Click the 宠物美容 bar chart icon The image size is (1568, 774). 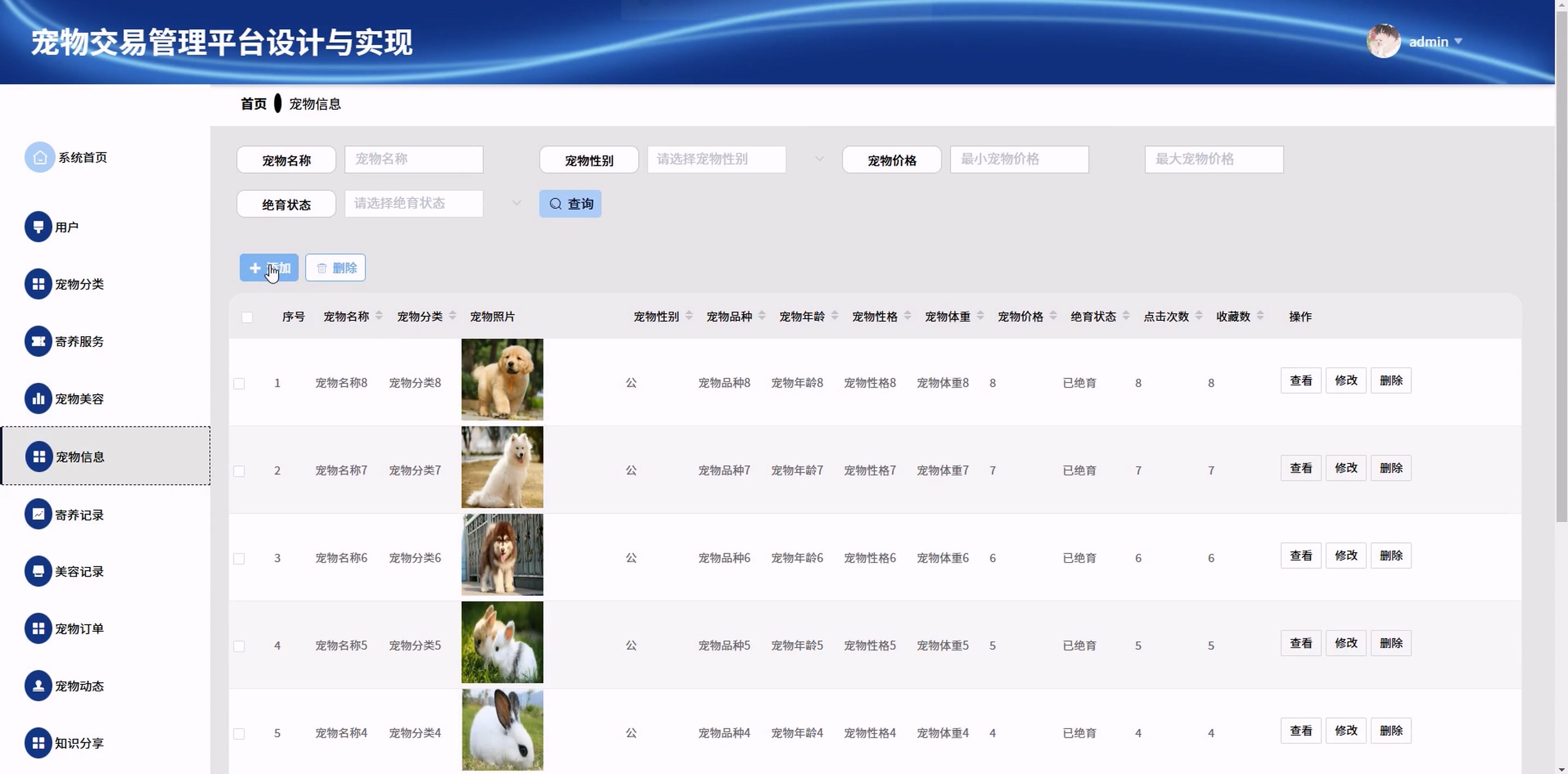38,398
